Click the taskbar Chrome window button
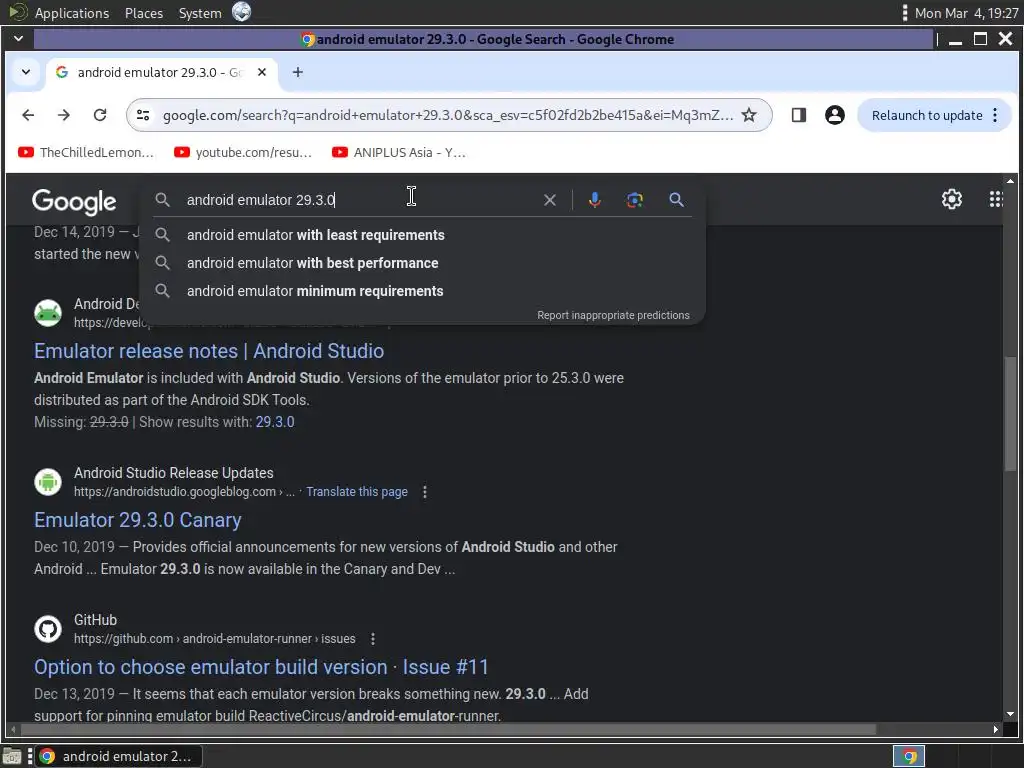Image resolution: width=1024 pixels, height=768 pixels. pos(118,756)
